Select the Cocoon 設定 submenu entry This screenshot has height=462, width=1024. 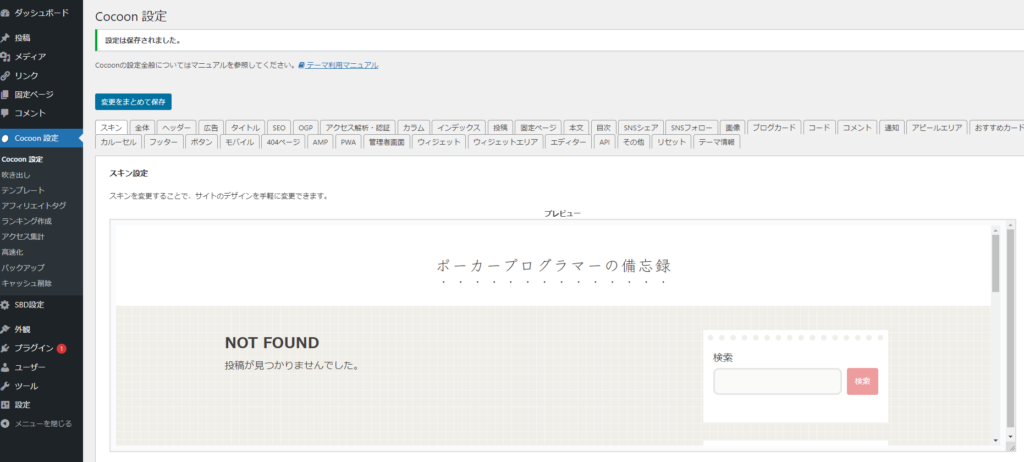point(22,159)
